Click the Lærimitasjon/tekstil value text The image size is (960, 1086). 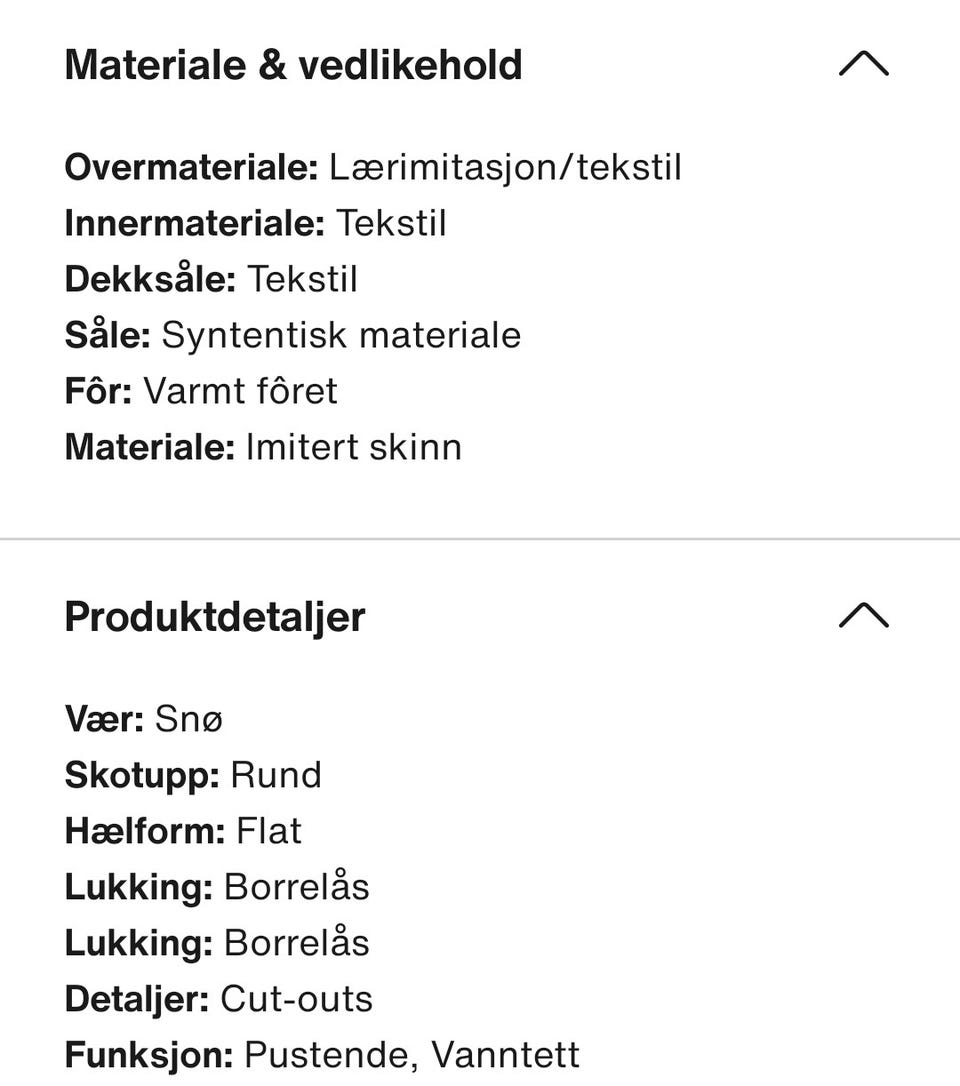point(505,167)
